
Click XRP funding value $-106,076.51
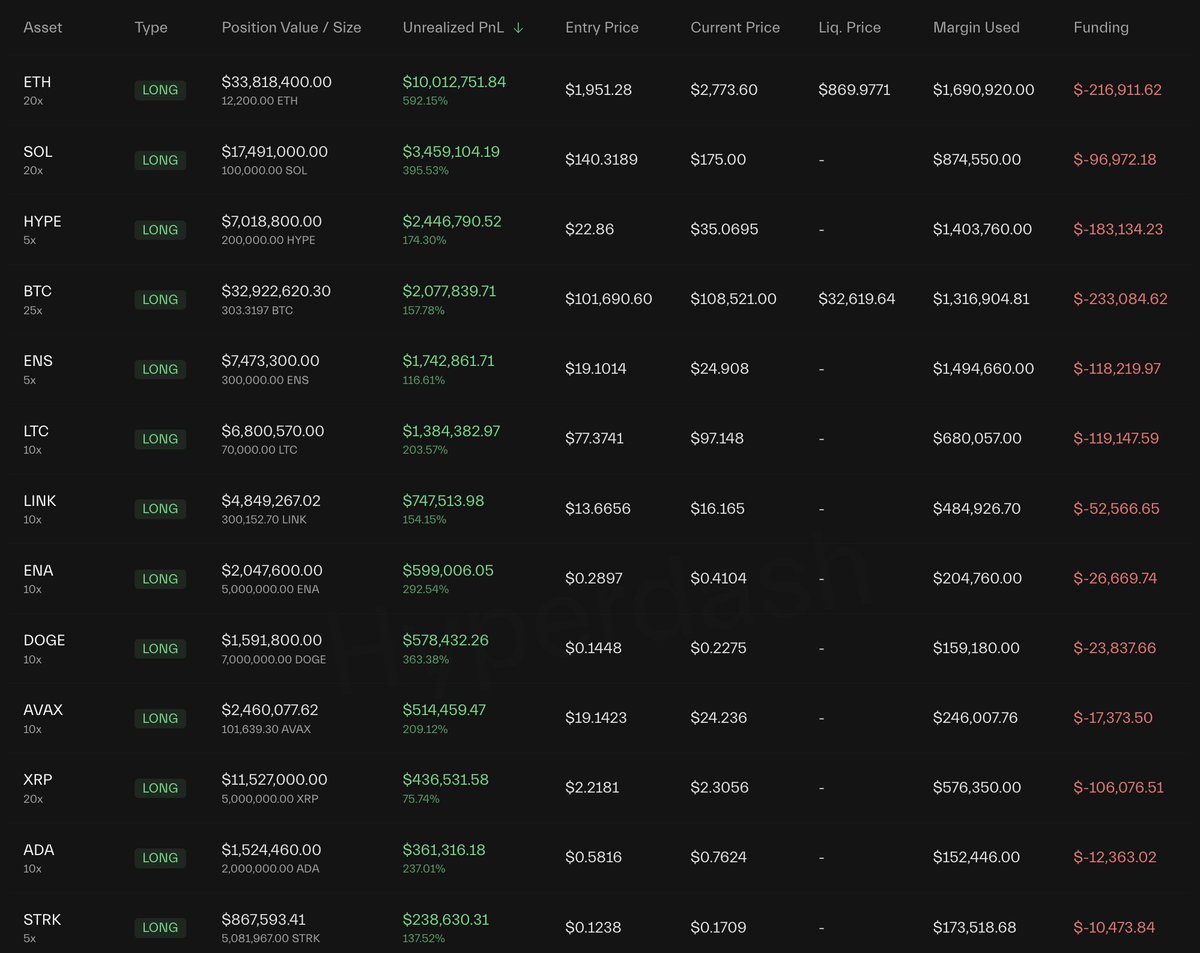tap(1118, 788)
